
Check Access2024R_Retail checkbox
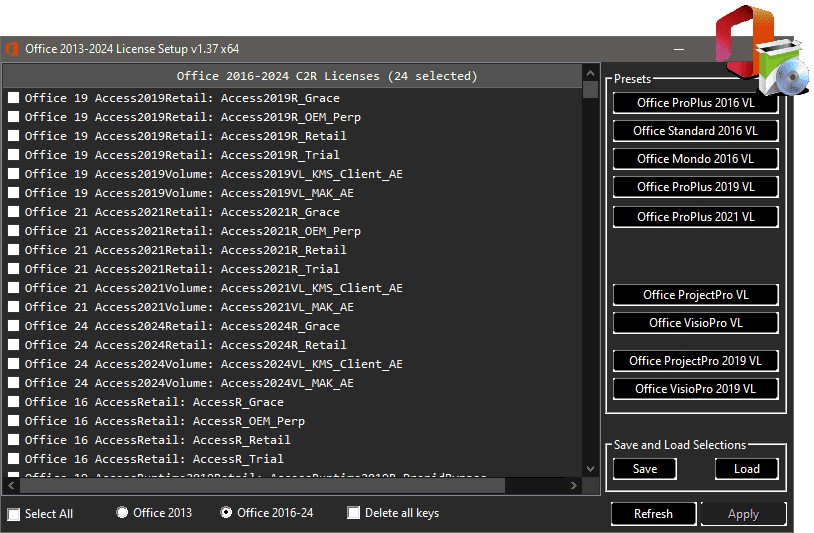coord(13,345)
